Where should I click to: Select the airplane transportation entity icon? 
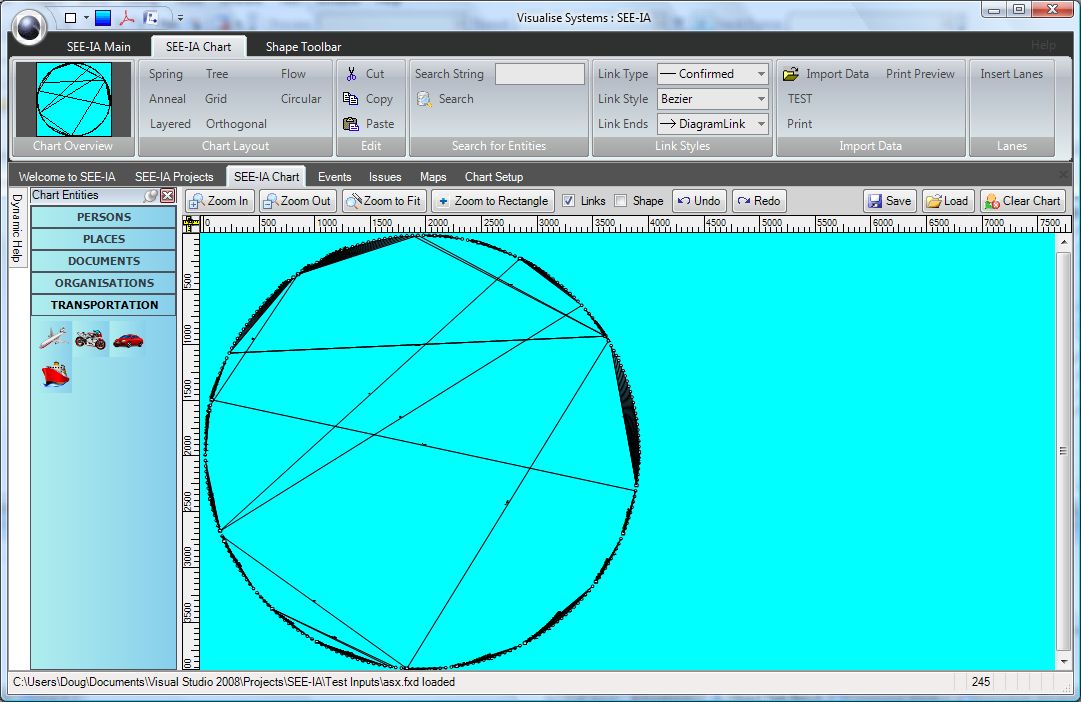point(54,339)
